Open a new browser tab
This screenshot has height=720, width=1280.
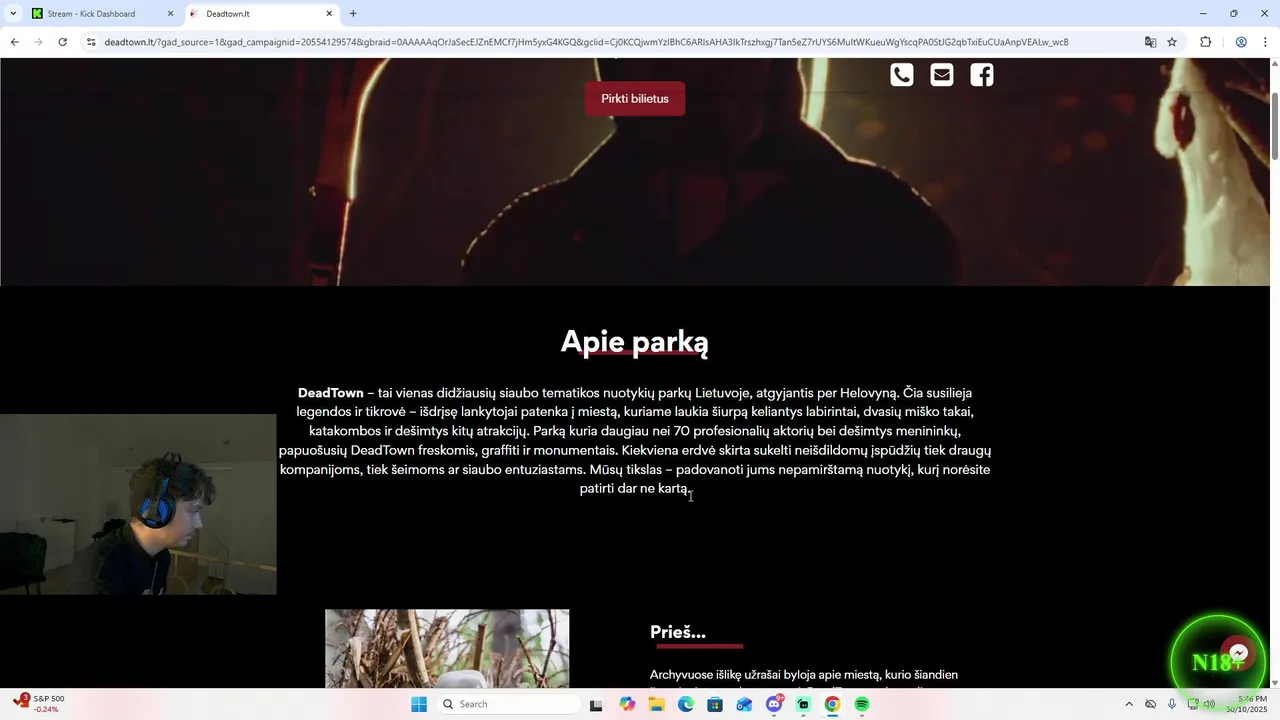(353, 14)
